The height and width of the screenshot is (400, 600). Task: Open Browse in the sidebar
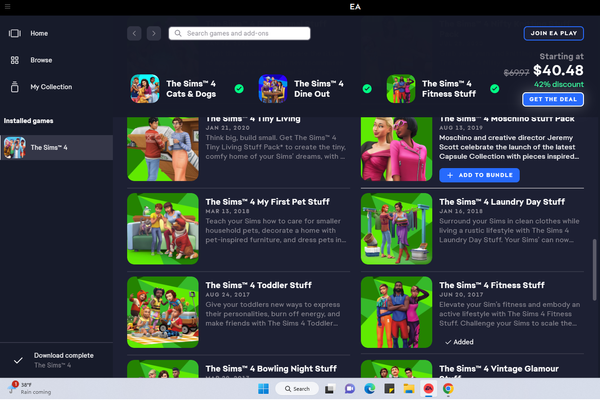point(41,60)
